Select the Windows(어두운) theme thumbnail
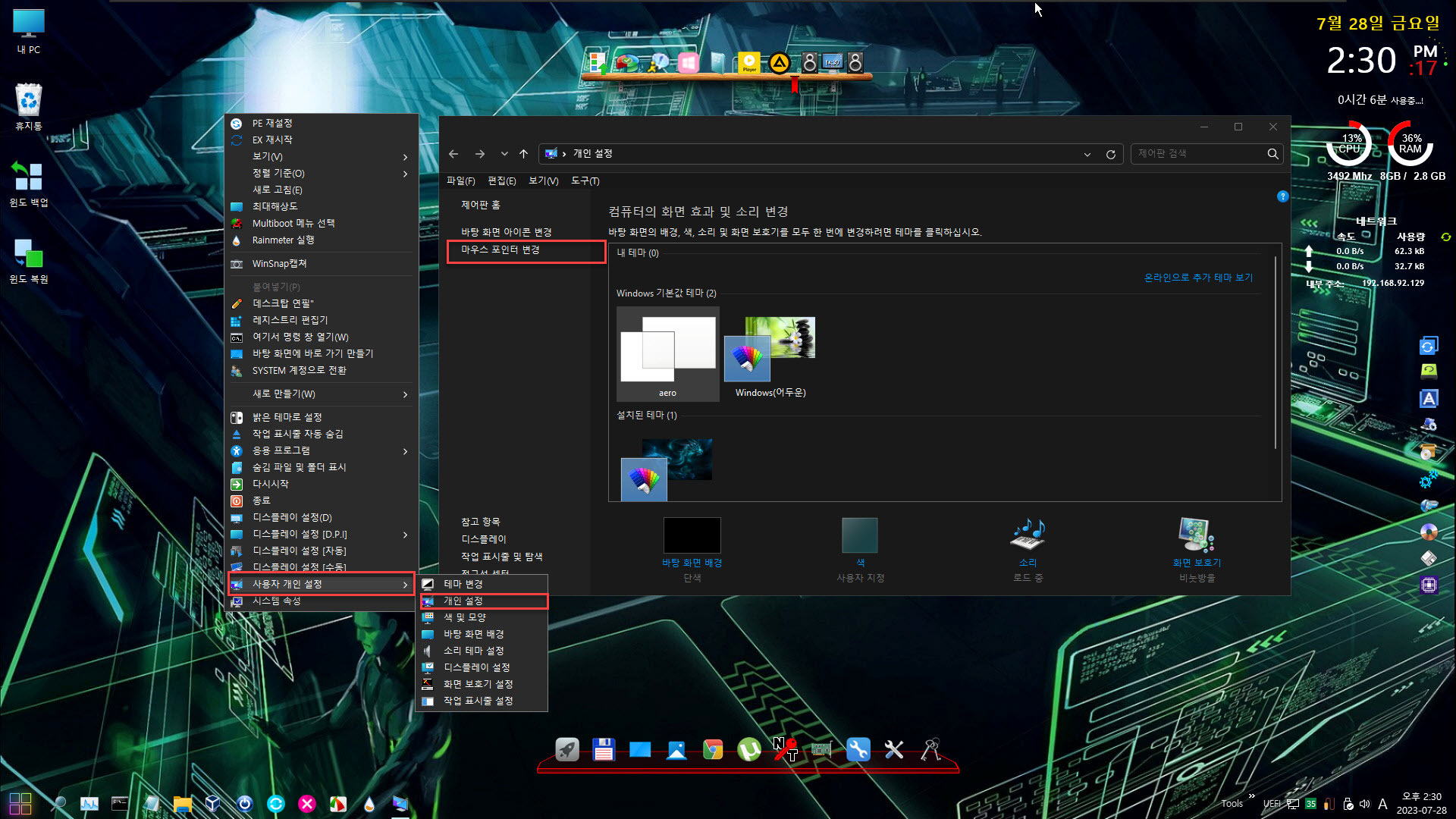 click(x=770, y=354)
